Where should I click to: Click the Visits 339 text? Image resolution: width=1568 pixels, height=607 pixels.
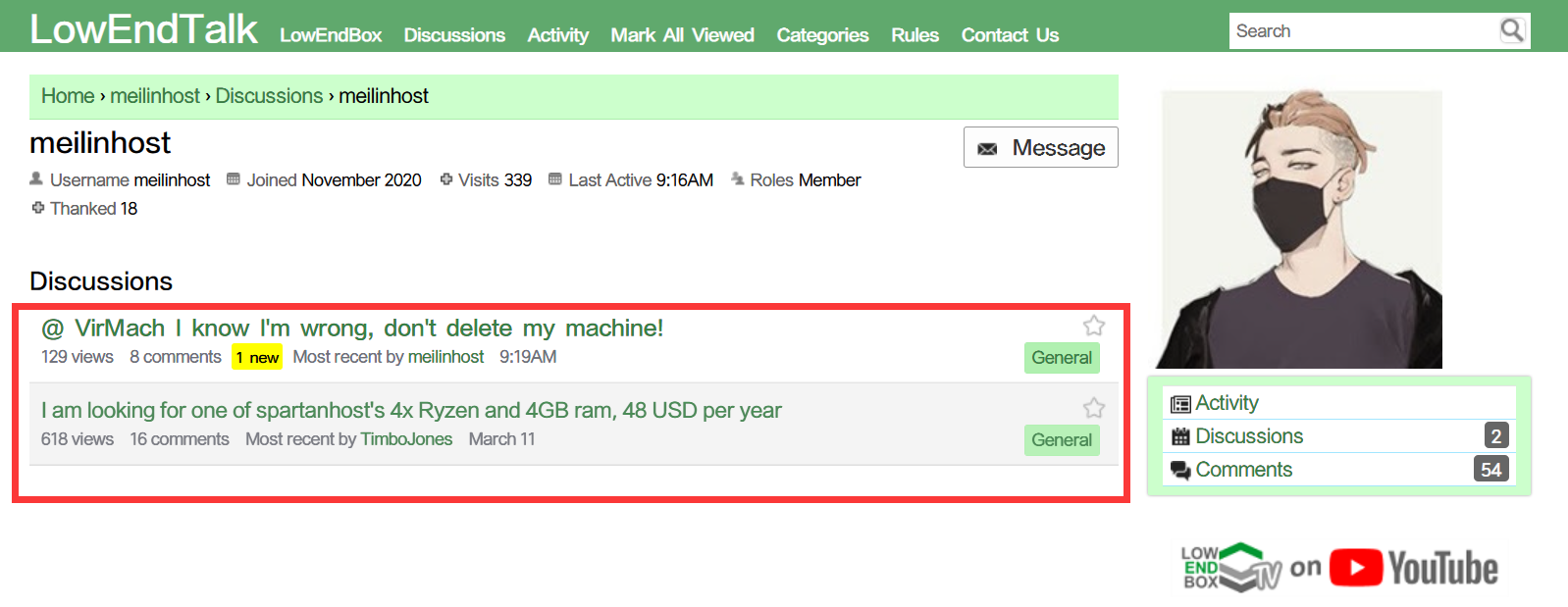495,180
